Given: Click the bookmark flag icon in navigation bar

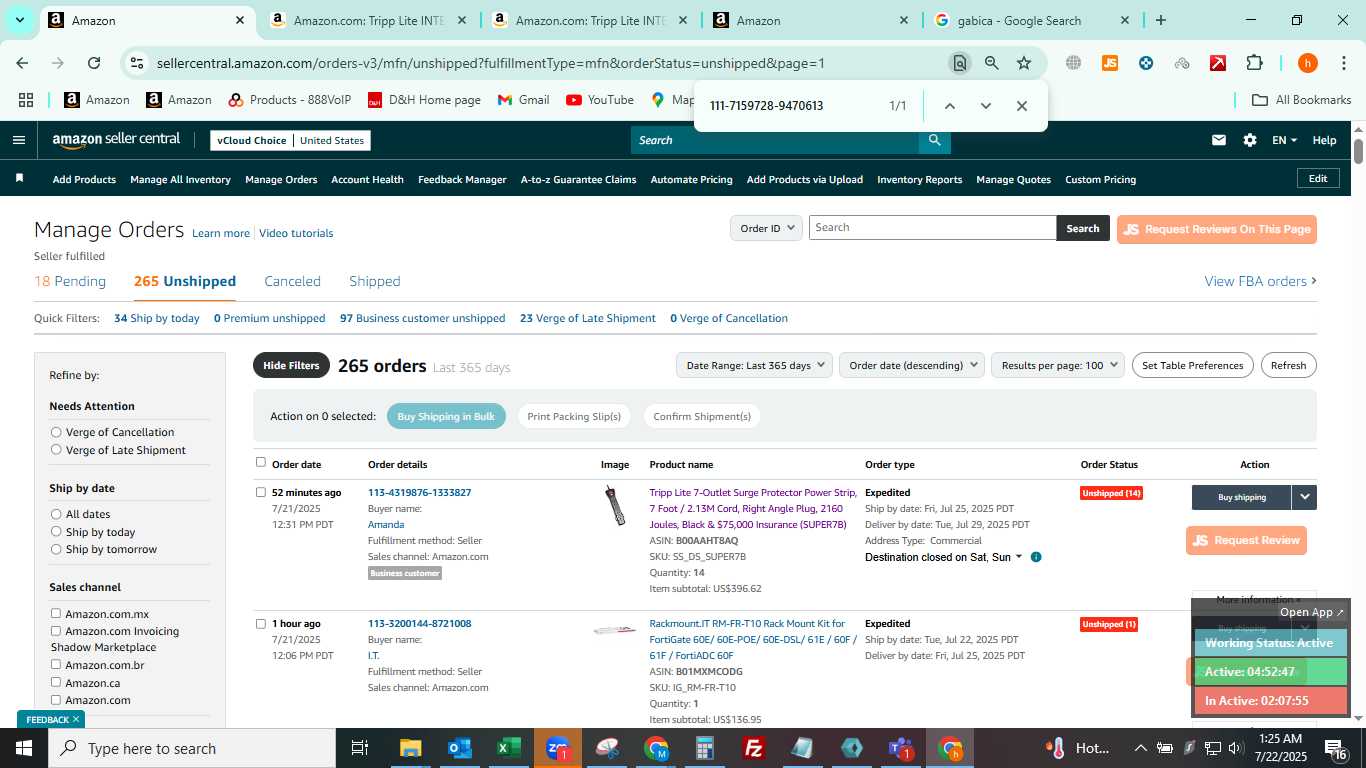Looking at the screenshot, I should [19, 178].
